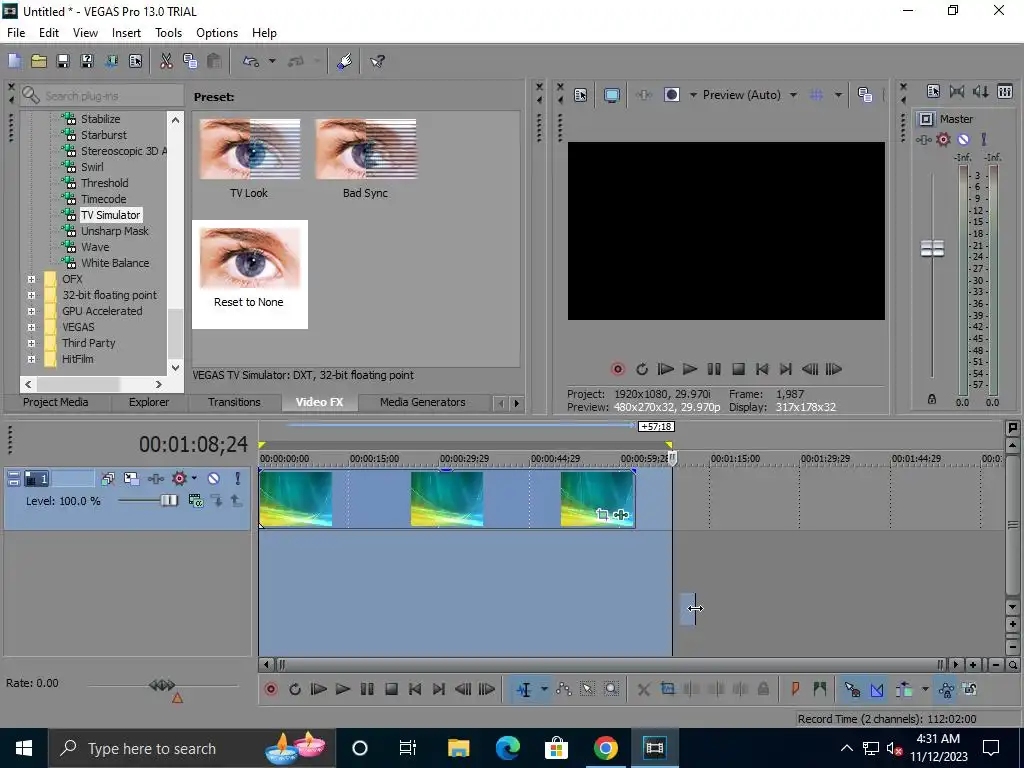Image resolution: width=1024 pixels, height=768 pixels.
Task: Choose the Reset to None preset
Action: coord(249,274)
